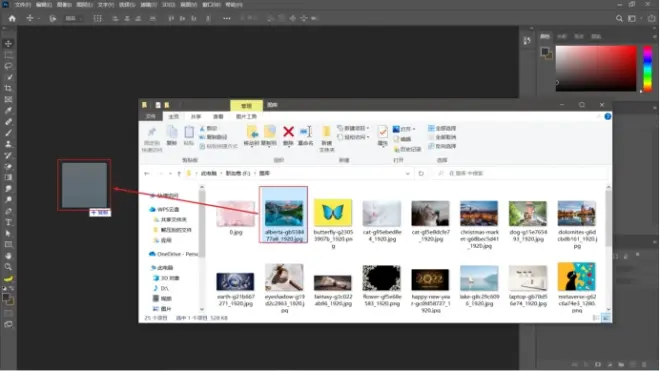The width and height of the screenshot is (660, 371).
Task: Select the Frame tool
Action: point(8,99)
